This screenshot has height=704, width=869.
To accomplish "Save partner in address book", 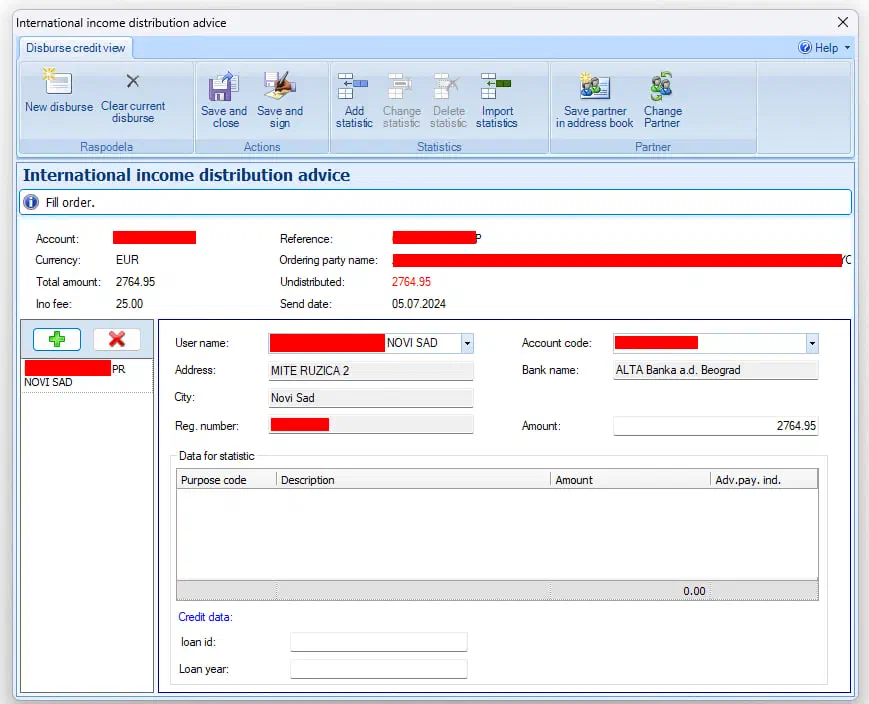I will [x=595, y=87].
